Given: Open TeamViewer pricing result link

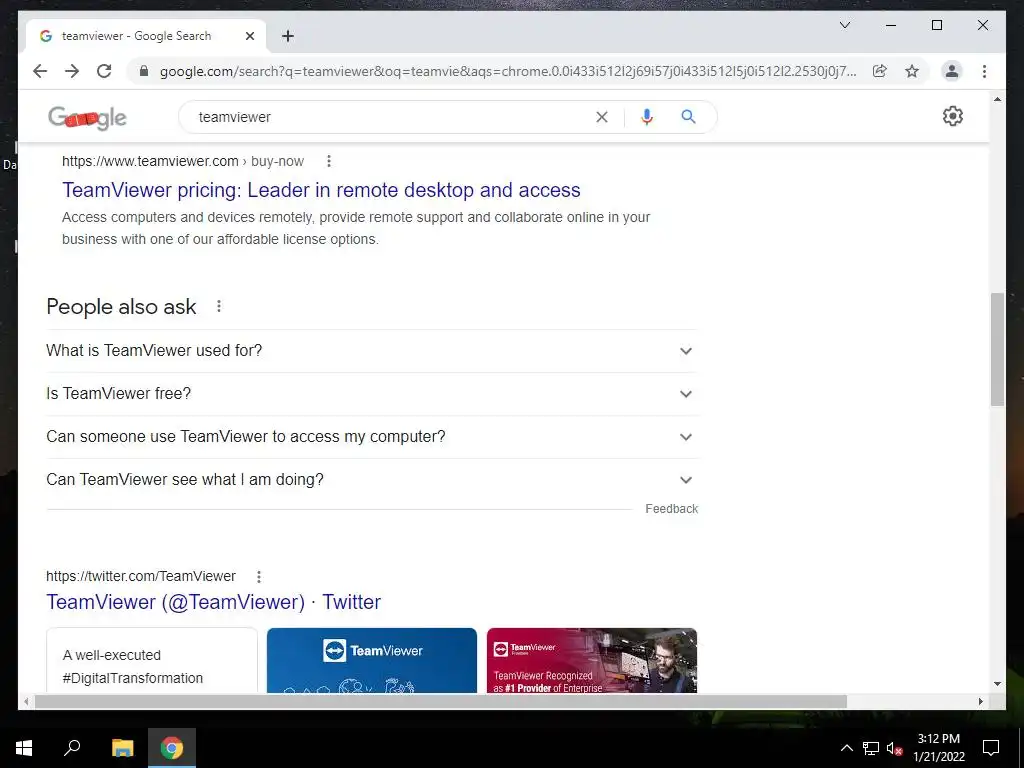Looking at the screenshot, I should 321,190.
